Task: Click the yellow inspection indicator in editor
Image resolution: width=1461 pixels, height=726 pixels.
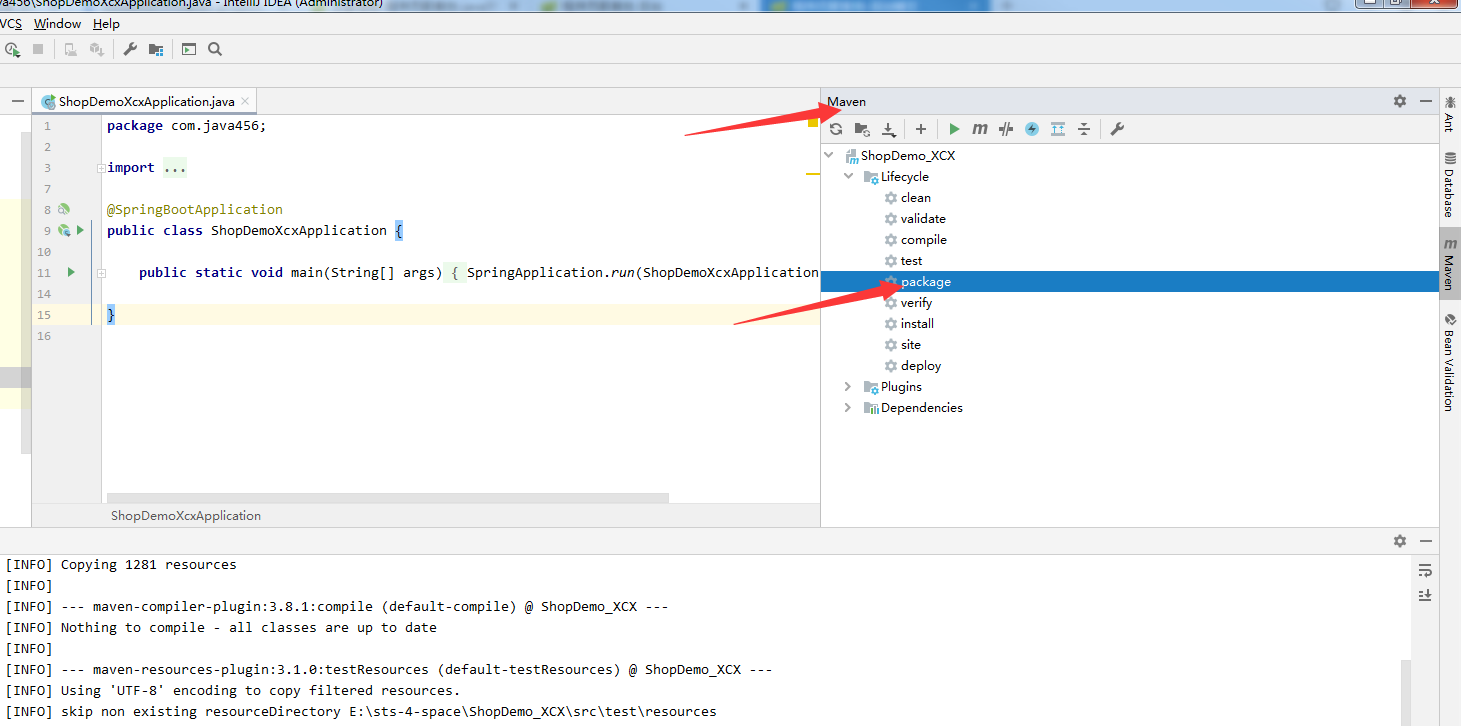Action: [x=813, y=124]
